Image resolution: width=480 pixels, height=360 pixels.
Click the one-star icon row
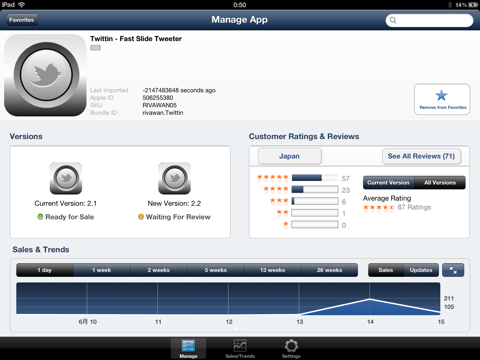pos(285,224)
